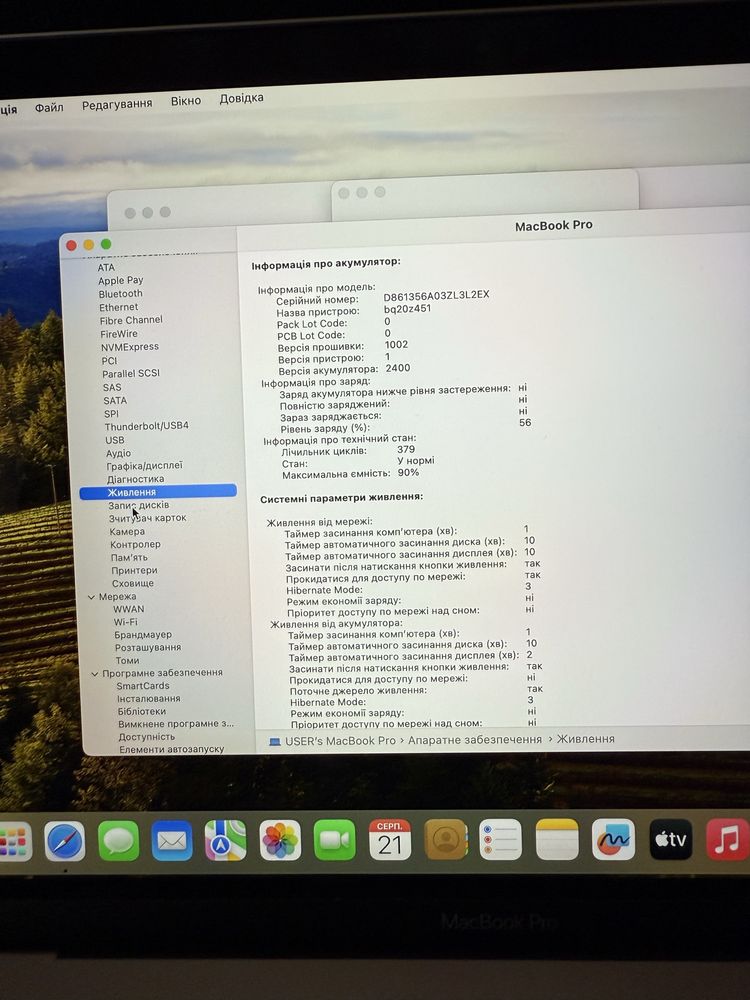Select USB in the sidebar
This screenshot has height=1000, width=750.
point(115,440)
